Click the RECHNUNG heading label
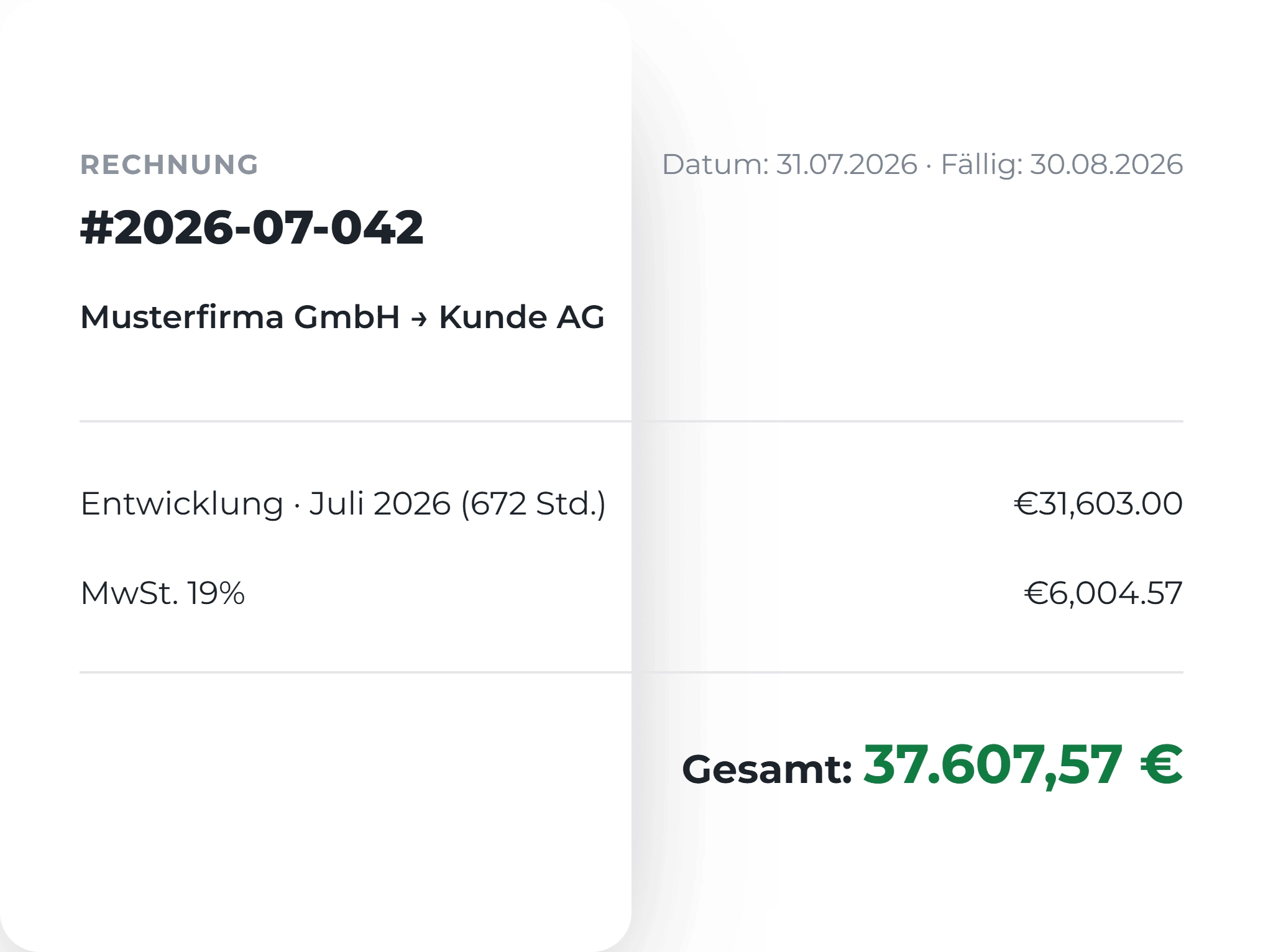This screenshot has height=952, width=1263. click(169, 165)
